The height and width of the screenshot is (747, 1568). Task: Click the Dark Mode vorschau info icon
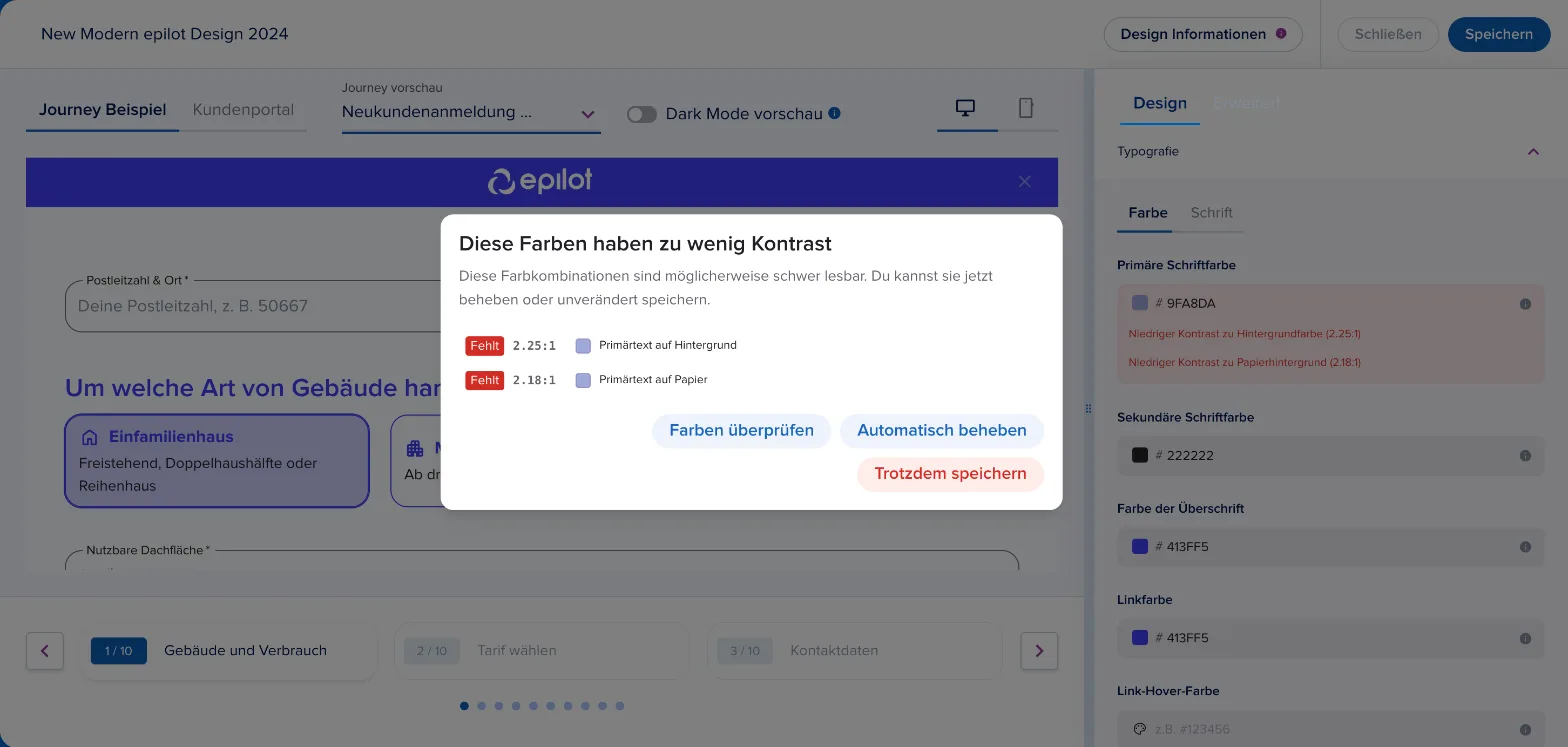834,113
